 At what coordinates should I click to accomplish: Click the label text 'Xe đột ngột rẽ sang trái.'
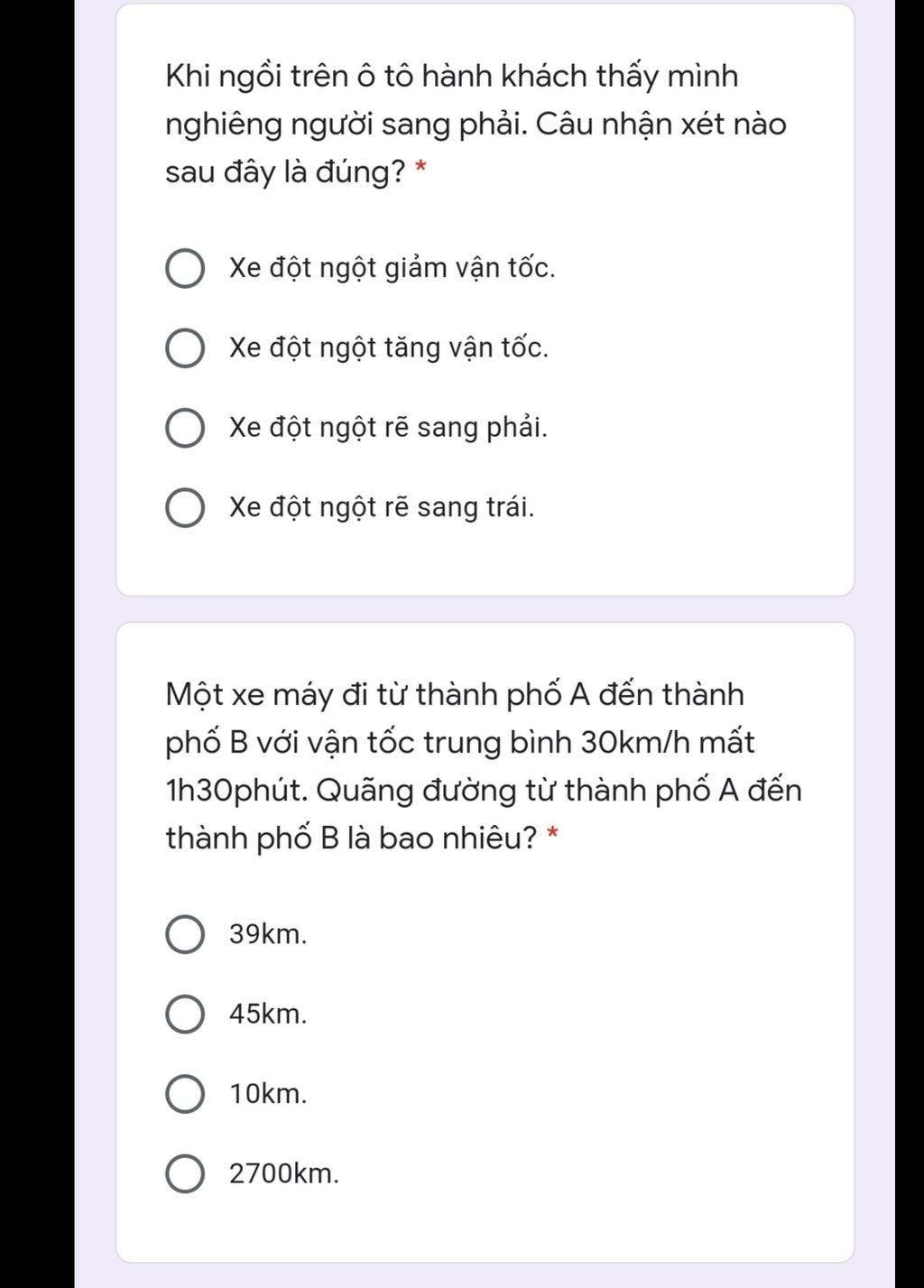382,507
